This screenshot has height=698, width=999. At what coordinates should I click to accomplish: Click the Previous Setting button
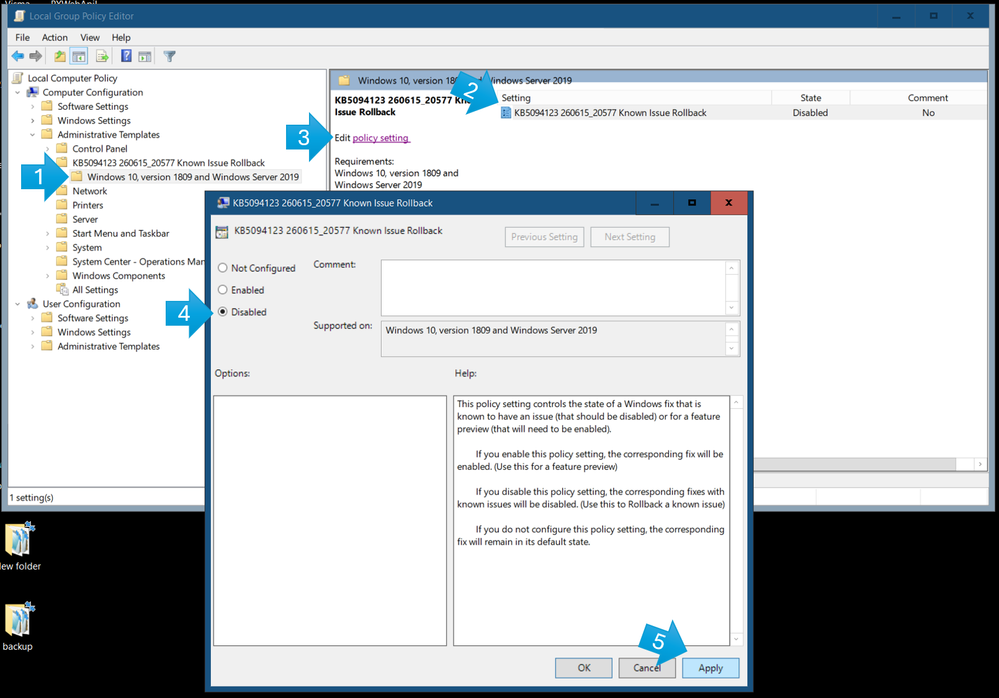pos(544,237)
